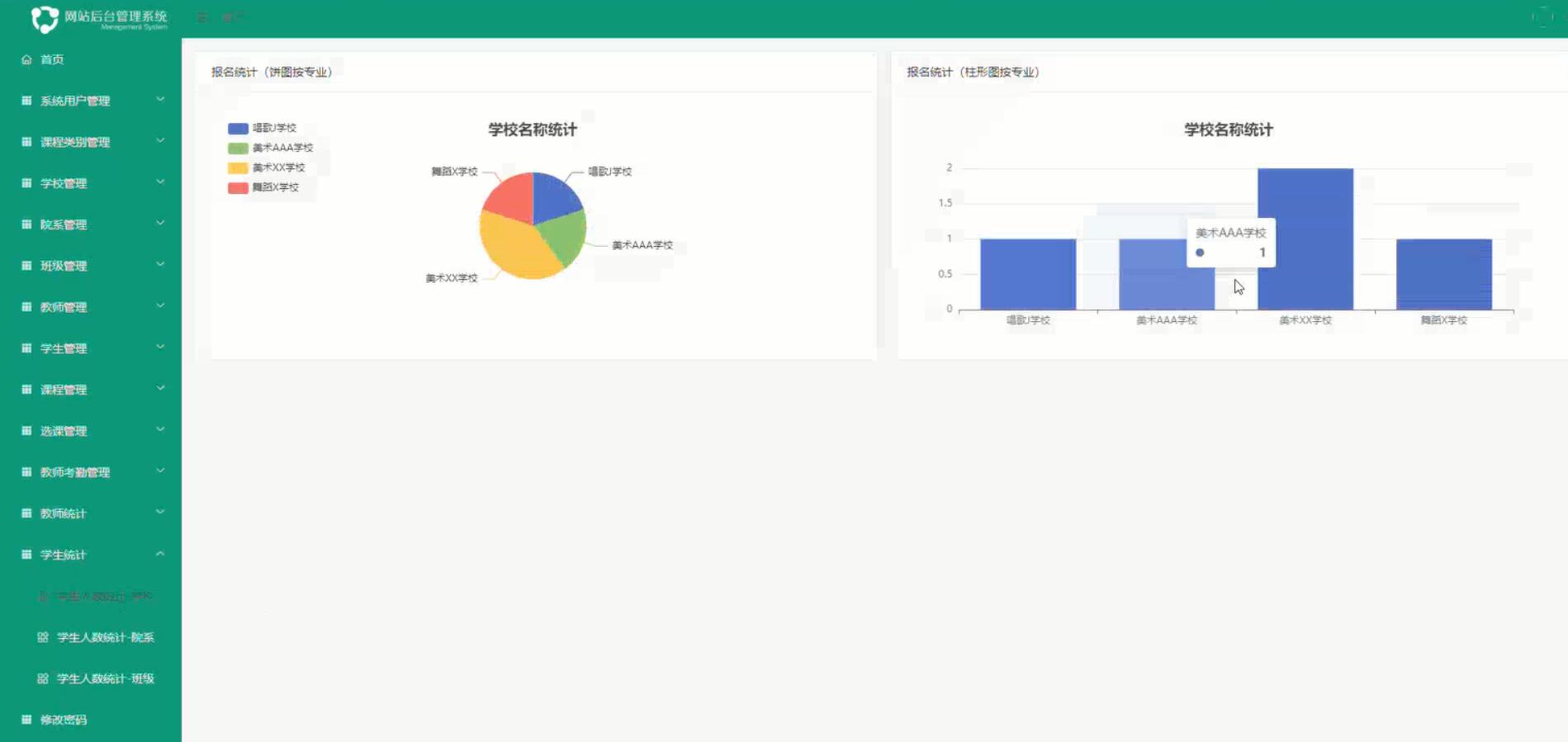Click the website management system logo icon
The width and height of the screenshot is (1568, 742).
(x=45, y=18)
